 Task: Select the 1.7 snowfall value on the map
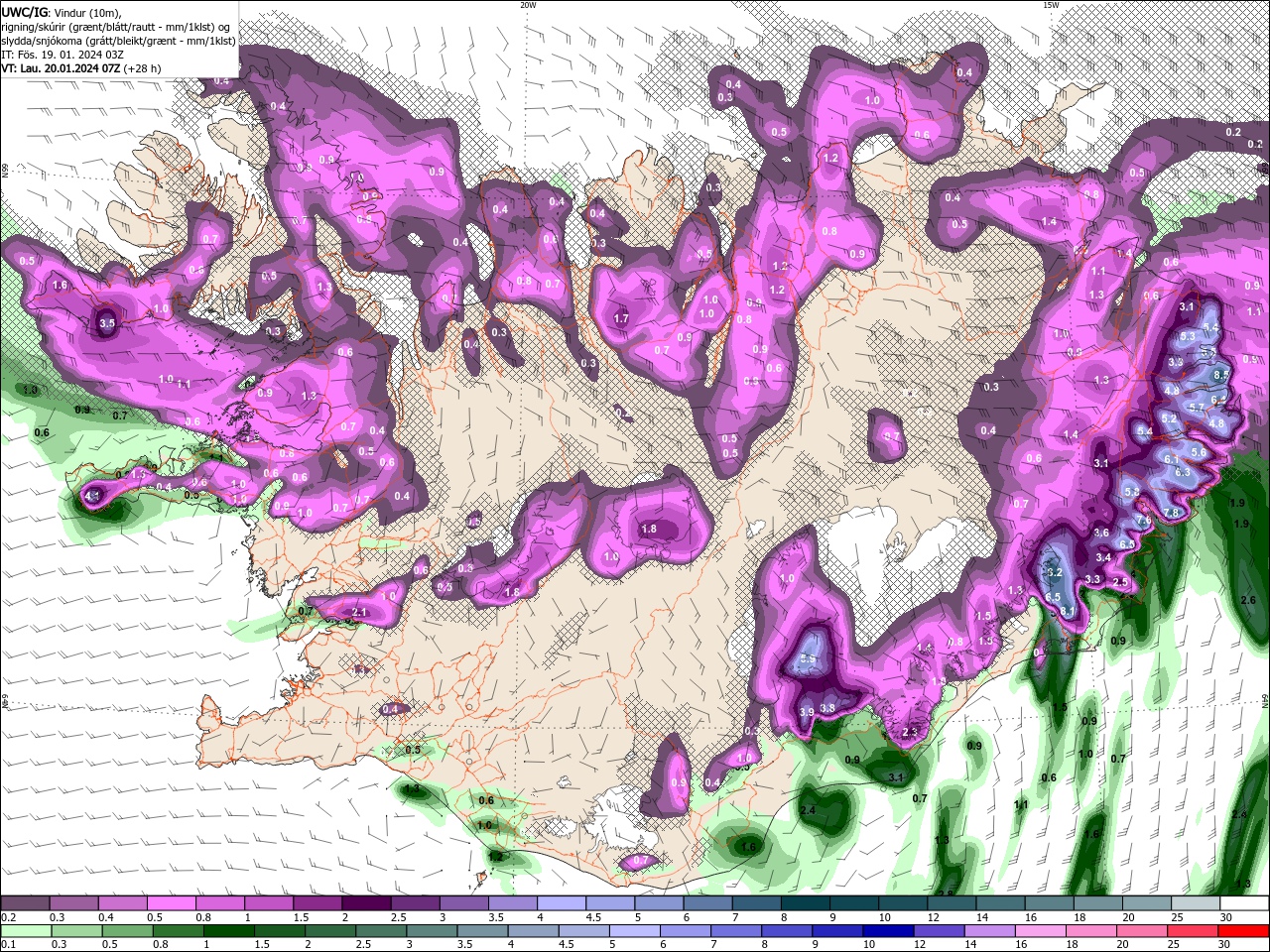622,318
